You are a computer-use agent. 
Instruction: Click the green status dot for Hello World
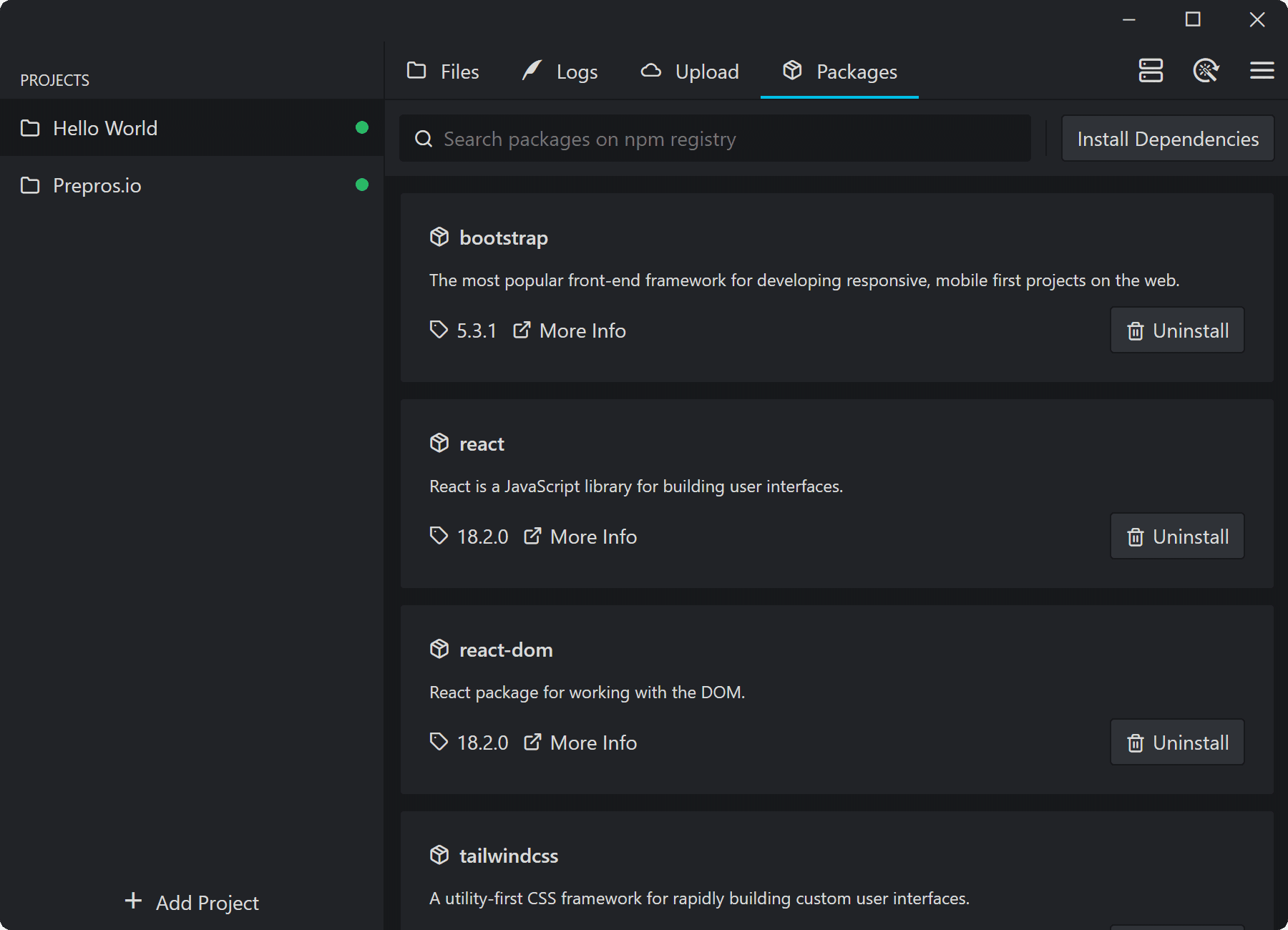362,127
